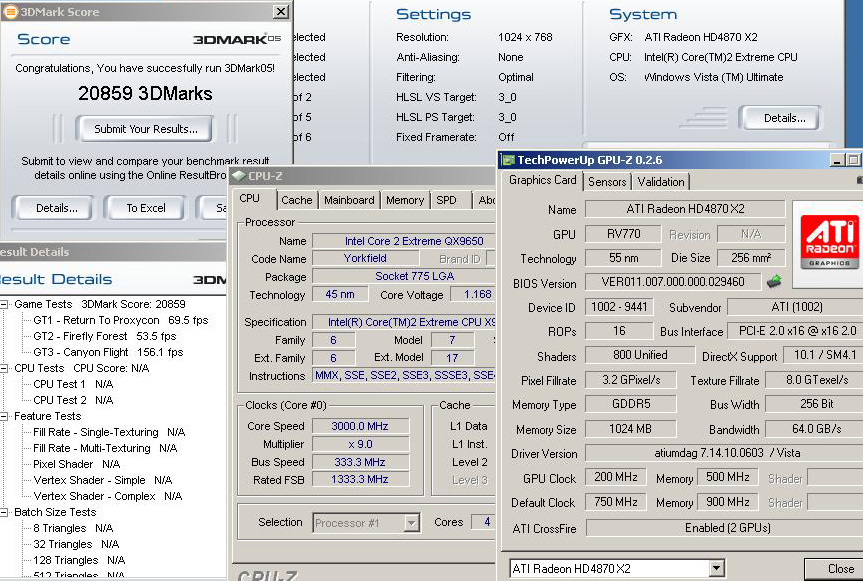This screenshot has height=581, width=863.
Task: Open the Processor #1 selection dropdown
Action: 411,522
